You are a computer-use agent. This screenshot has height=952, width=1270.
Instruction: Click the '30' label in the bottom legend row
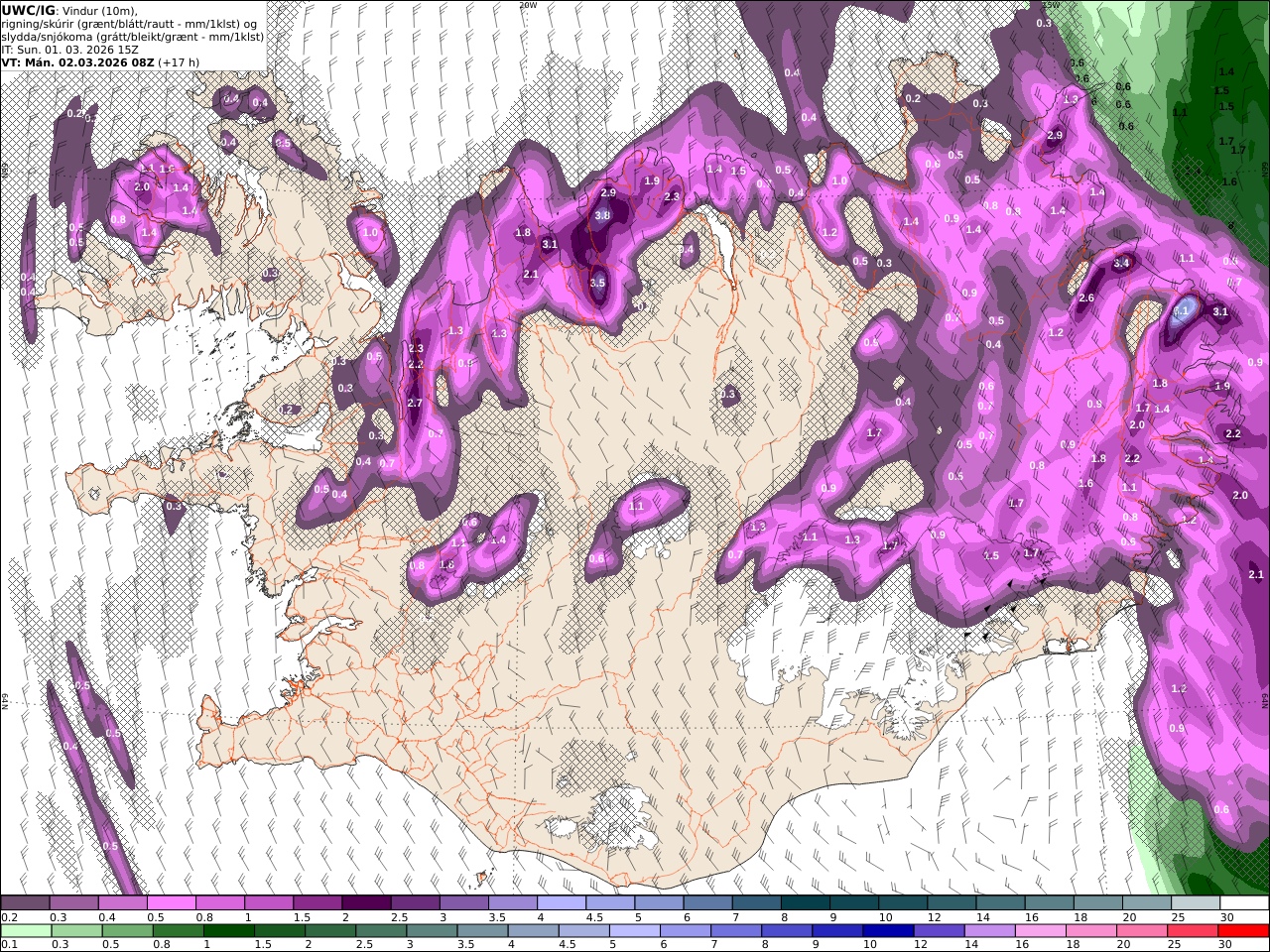[x=1226, y=945]
